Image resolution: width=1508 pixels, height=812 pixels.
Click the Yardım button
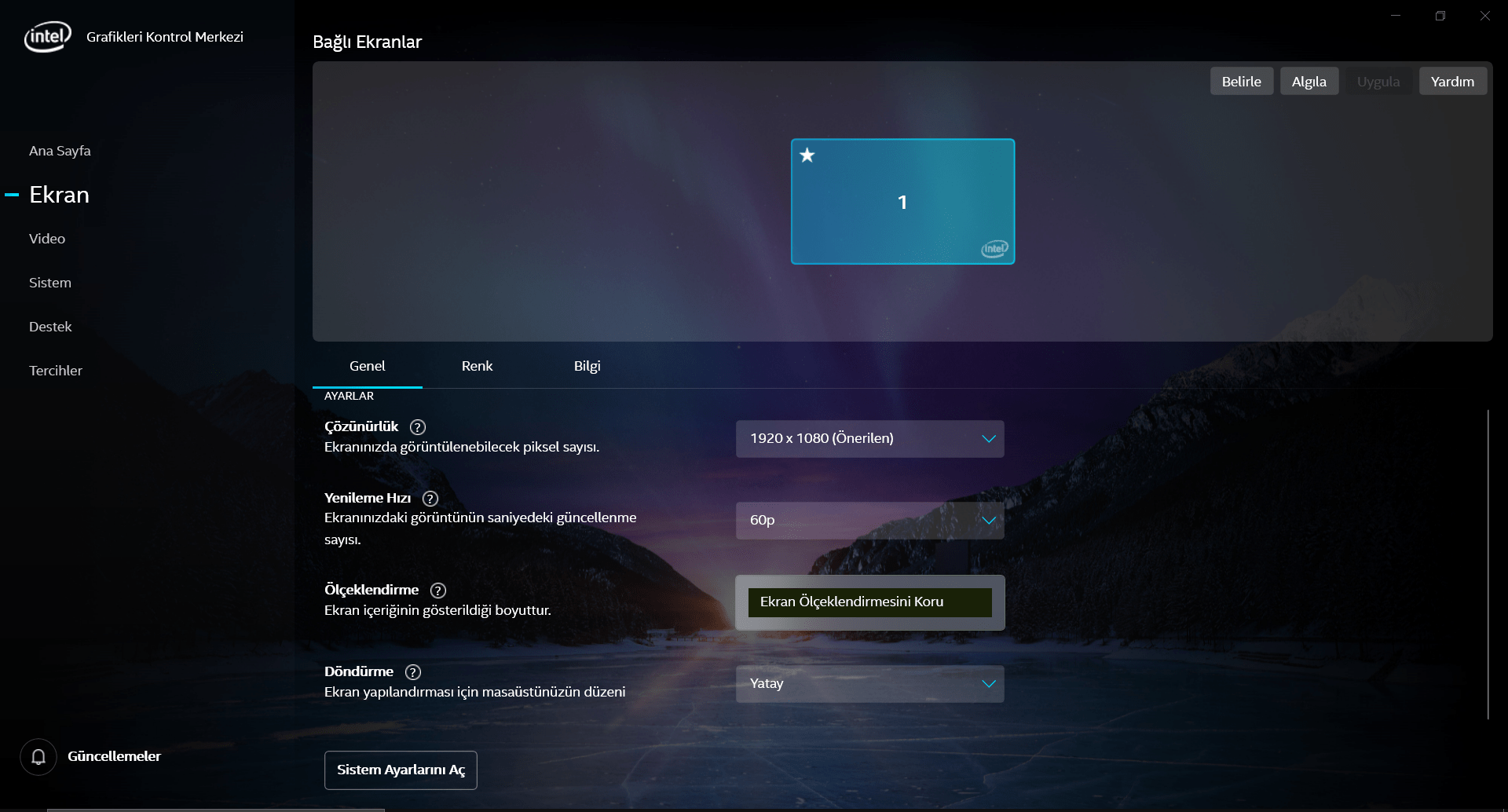(x=1453, y=82)
